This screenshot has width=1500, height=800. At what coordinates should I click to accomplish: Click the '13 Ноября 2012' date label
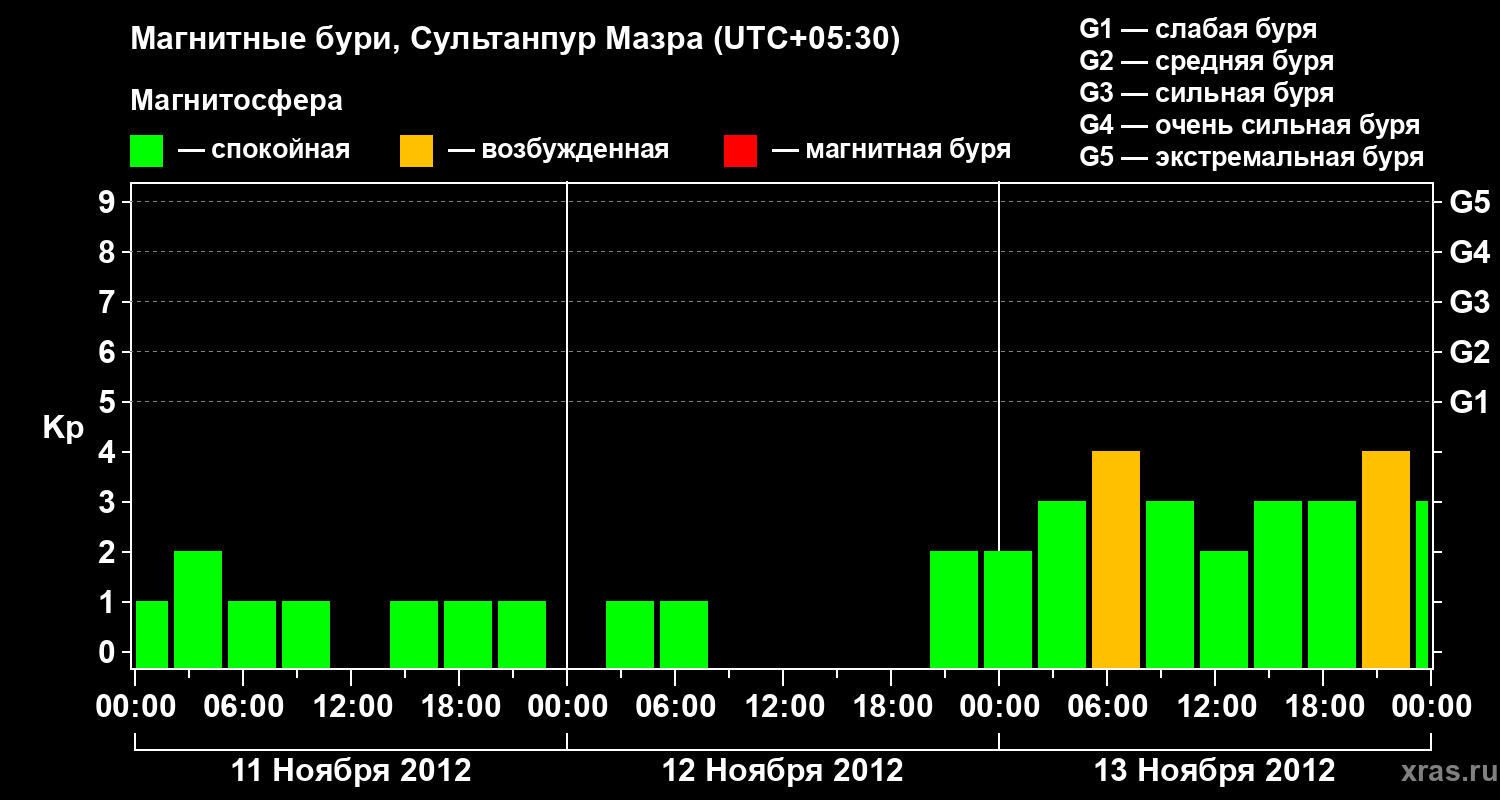1215,771
